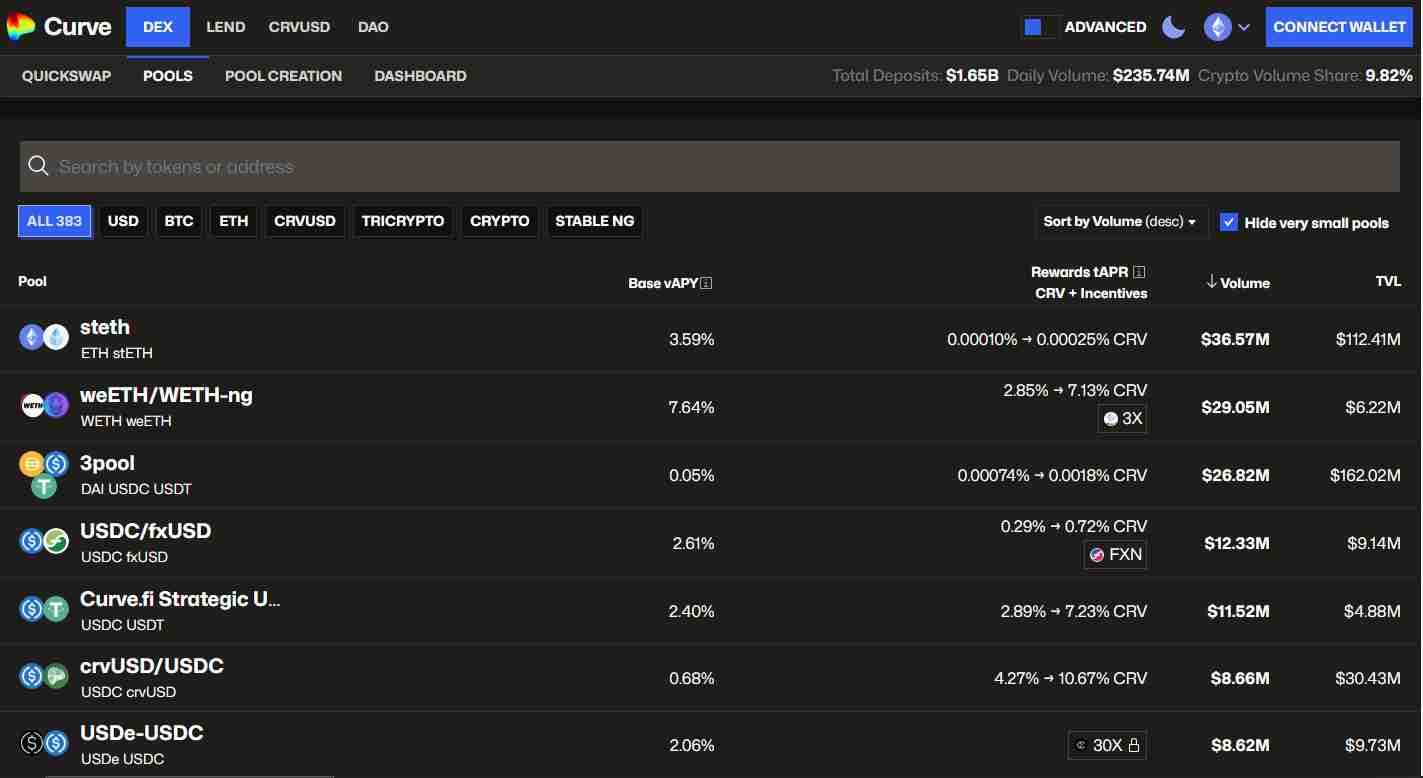Open the steth pool
The height and width of the screenshot is (778, 1423).
[105, 327]
